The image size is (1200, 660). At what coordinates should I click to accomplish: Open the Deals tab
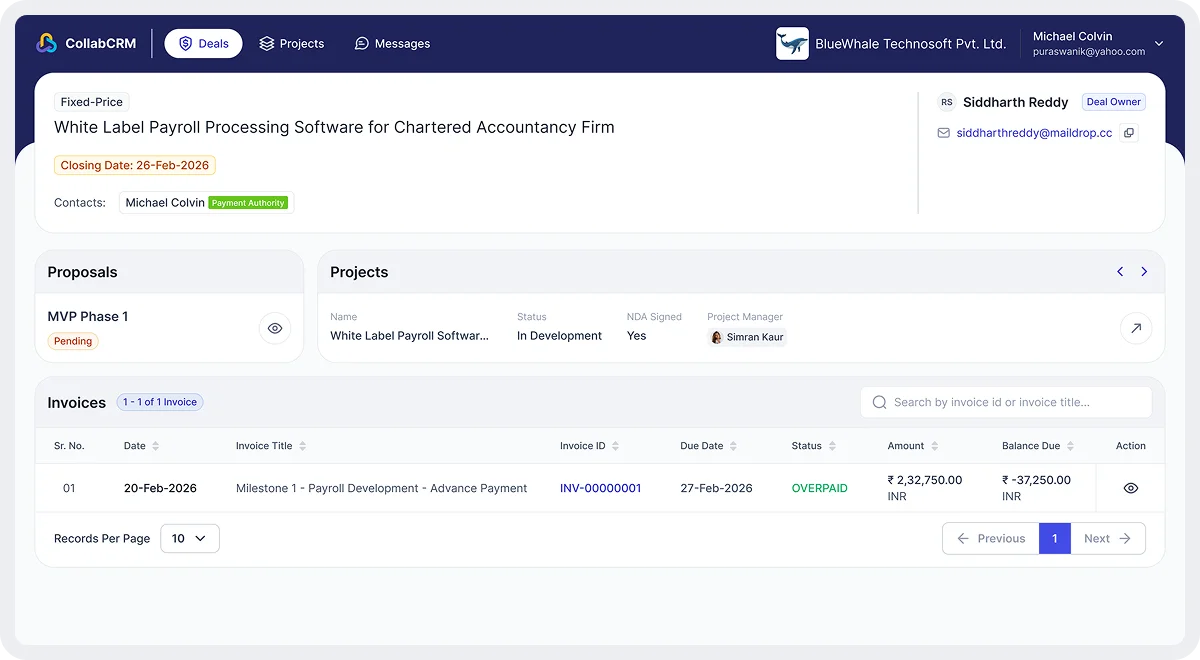203,43
